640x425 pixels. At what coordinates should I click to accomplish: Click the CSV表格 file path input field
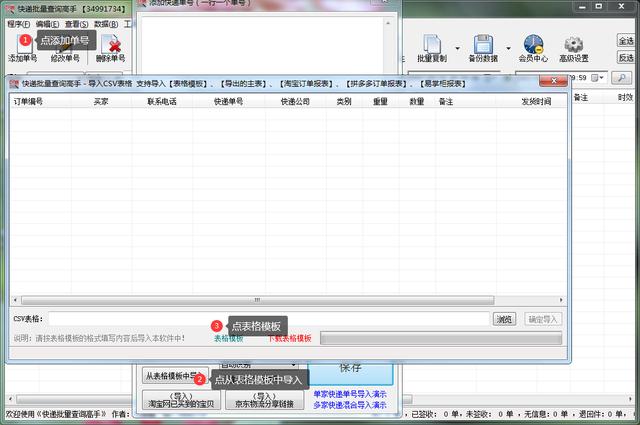[269, 319]
